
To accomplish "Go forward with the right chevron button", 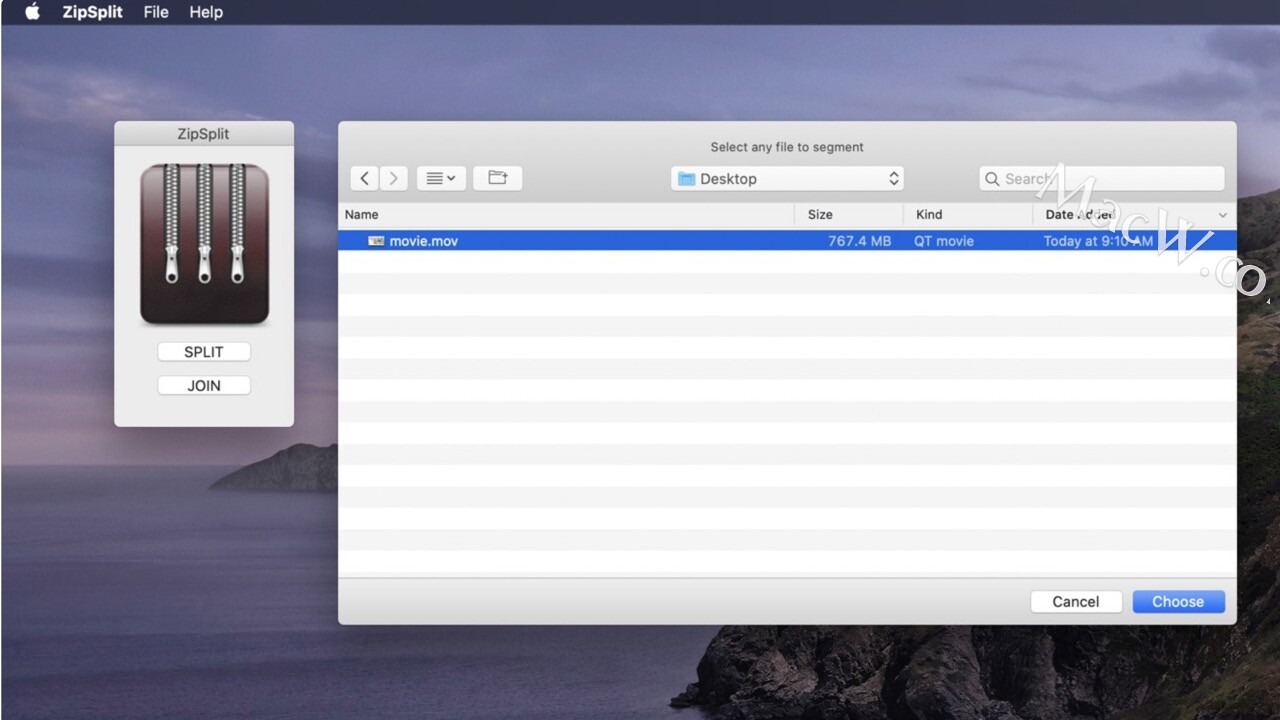I will pos(394,178).
